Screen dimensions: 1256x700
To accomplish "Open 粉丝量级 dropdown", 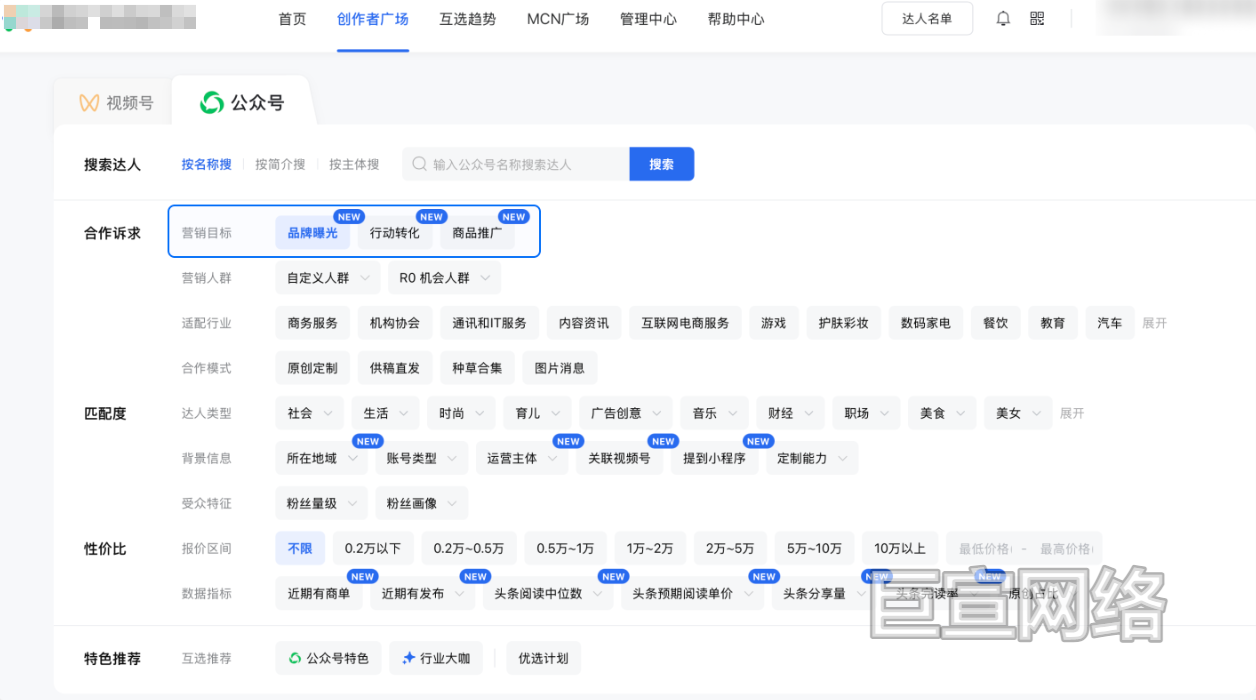I will coord(322,503).
